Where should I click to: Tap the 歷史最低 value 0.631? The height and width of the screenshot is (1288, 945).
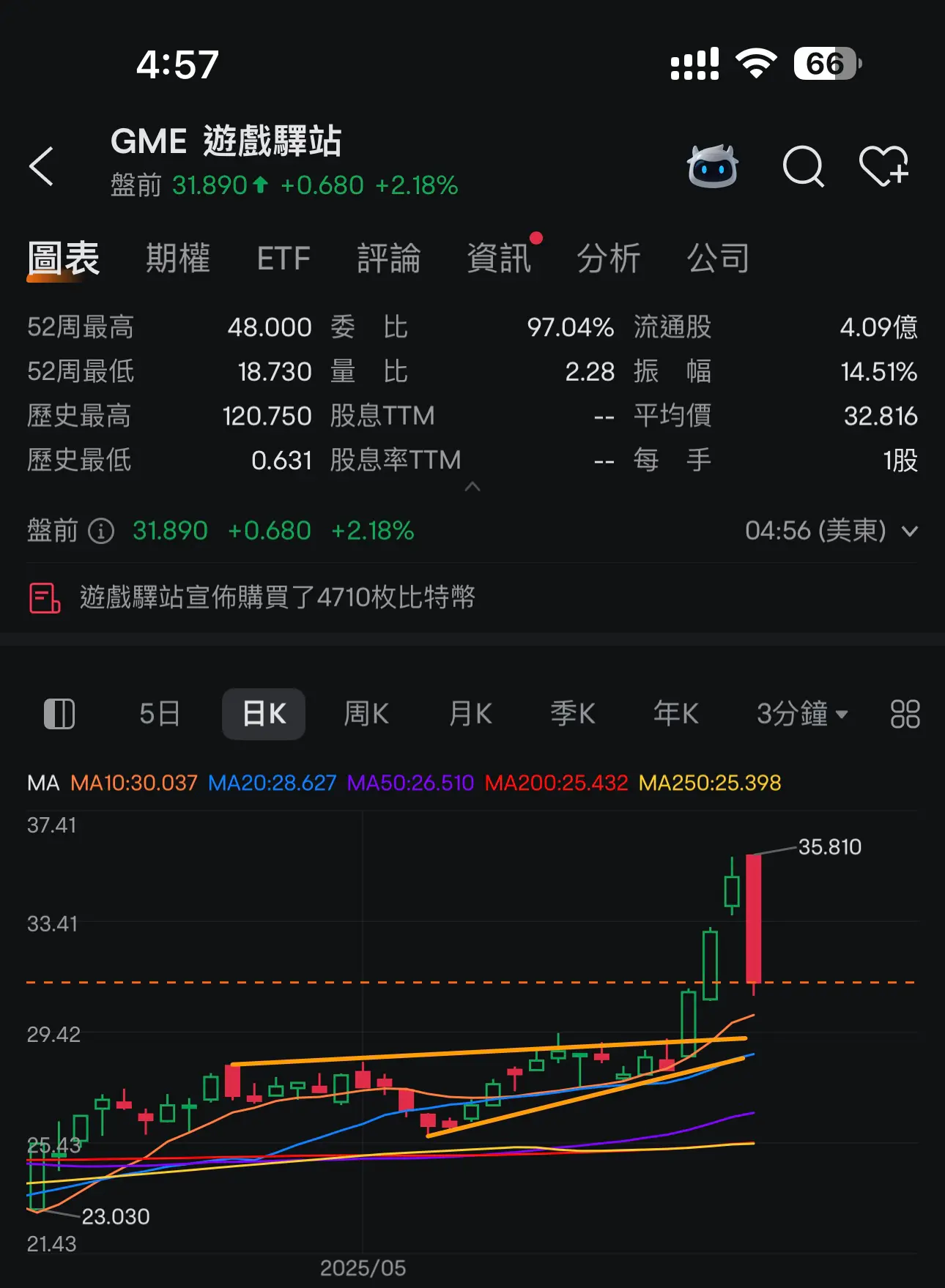281,461
